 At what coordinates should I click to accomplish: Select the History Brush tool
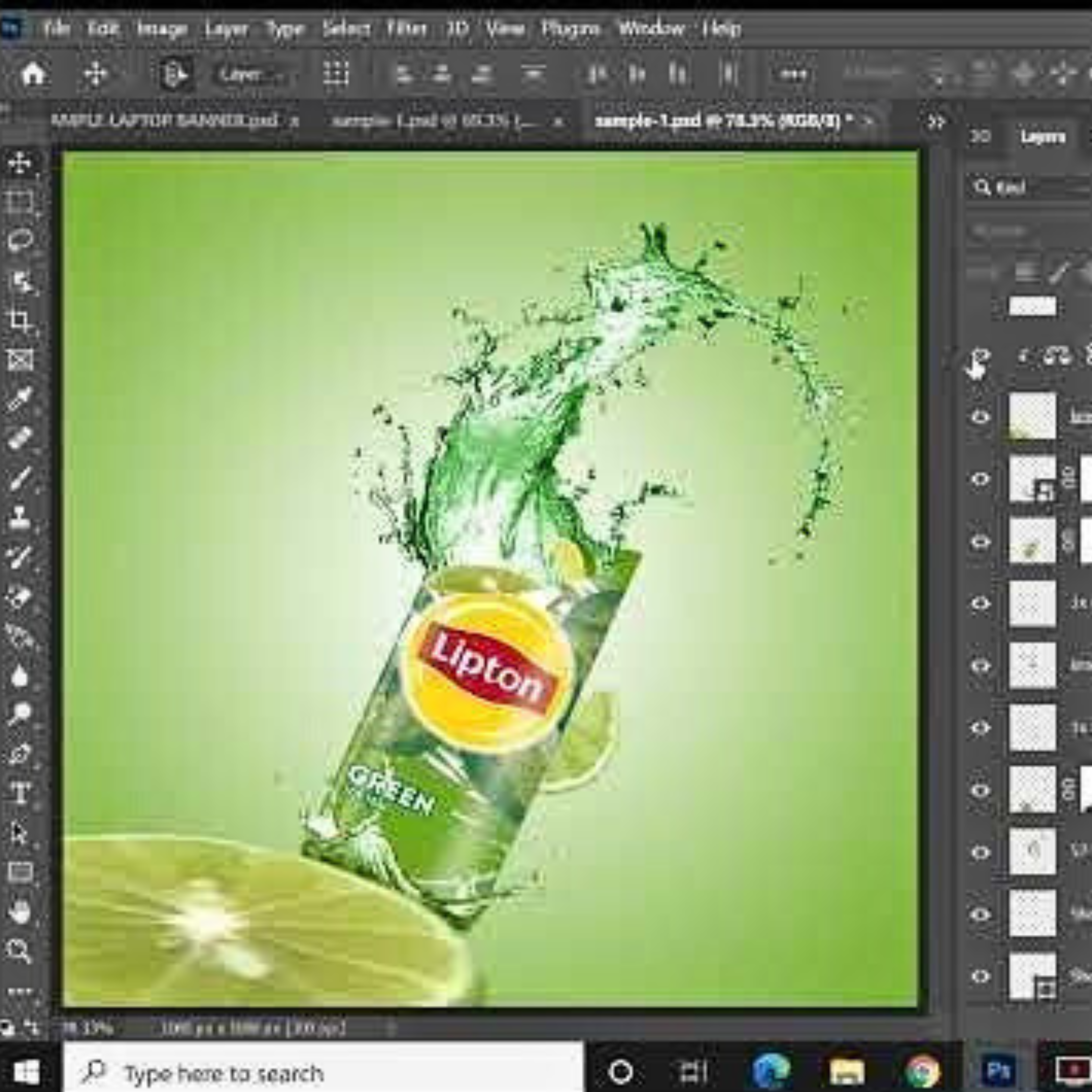[20, 557]
